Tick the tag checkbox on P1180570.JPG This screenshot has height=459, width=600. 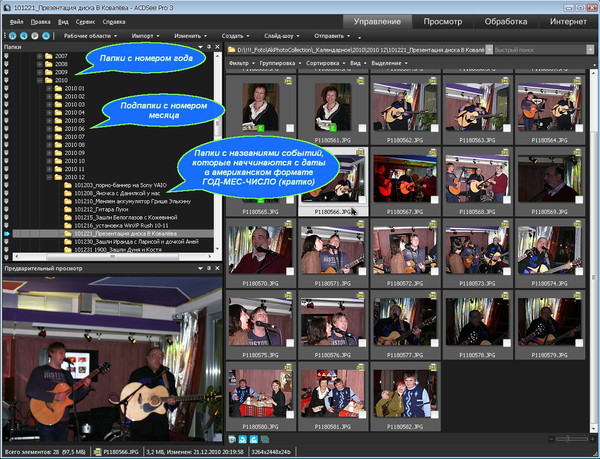(290, 271)
